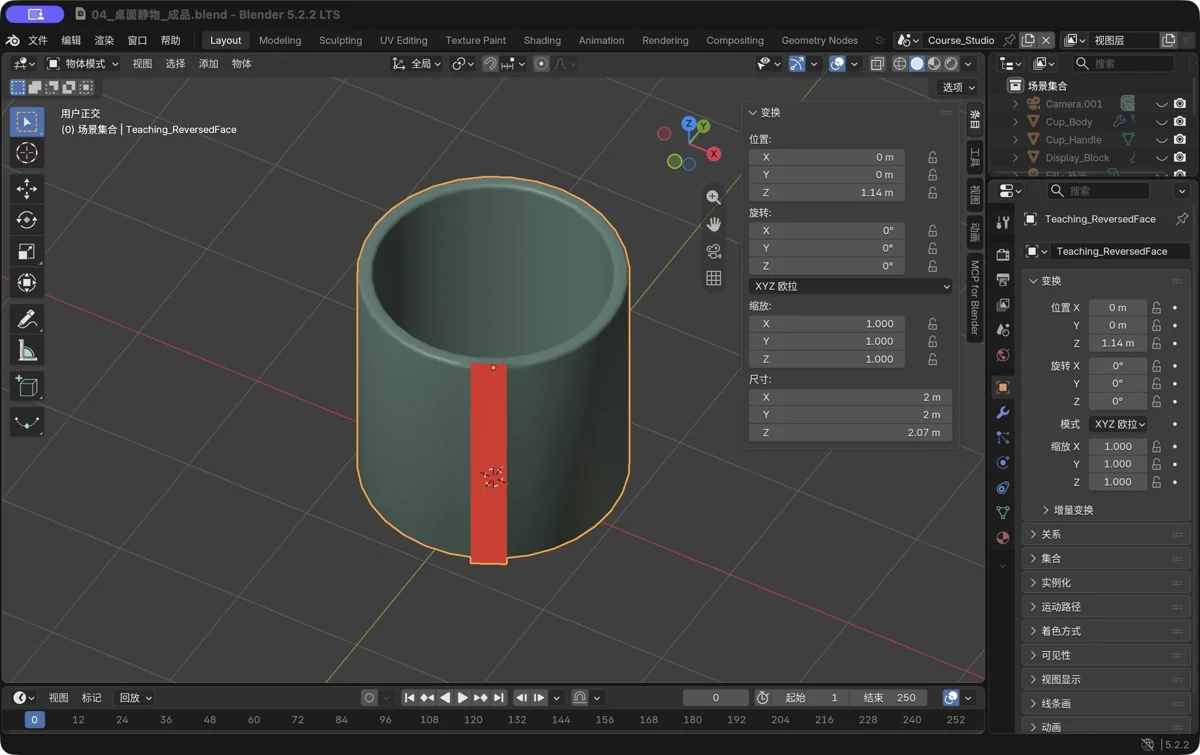Open the 选项 options dropdown
The width and height of the screenshot is (1200, 755).
pos(957,88)
